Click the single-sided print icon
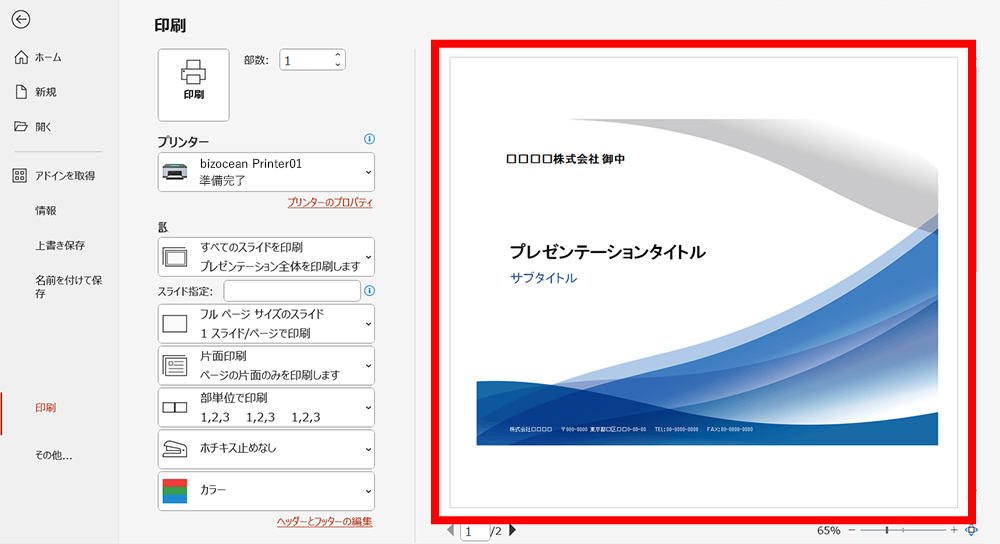This screenshot has height=544, width=1000. pos(175,365)
